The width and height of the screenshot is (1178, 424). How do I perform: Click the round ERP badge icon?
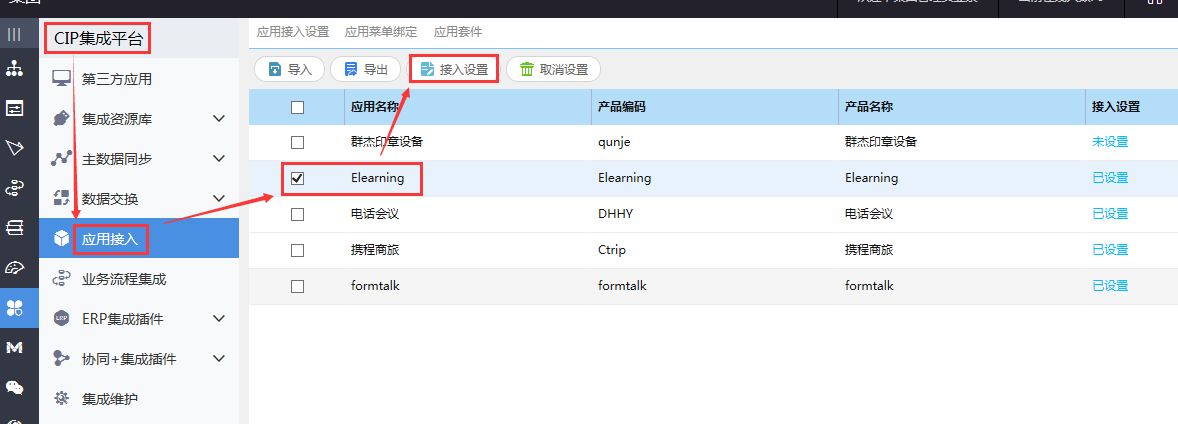[62, 319]
